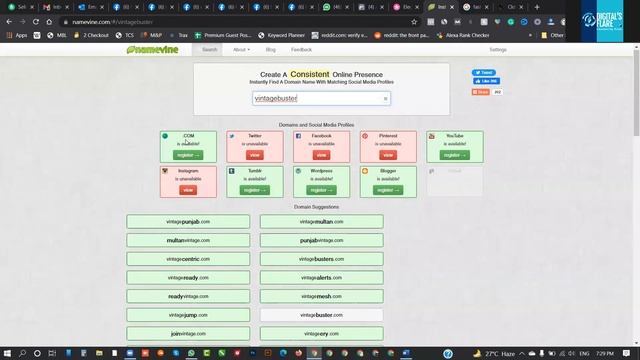Open the 2 Checkout bookmark
This screenshot has width=640, height=360.
pos(91,36)
